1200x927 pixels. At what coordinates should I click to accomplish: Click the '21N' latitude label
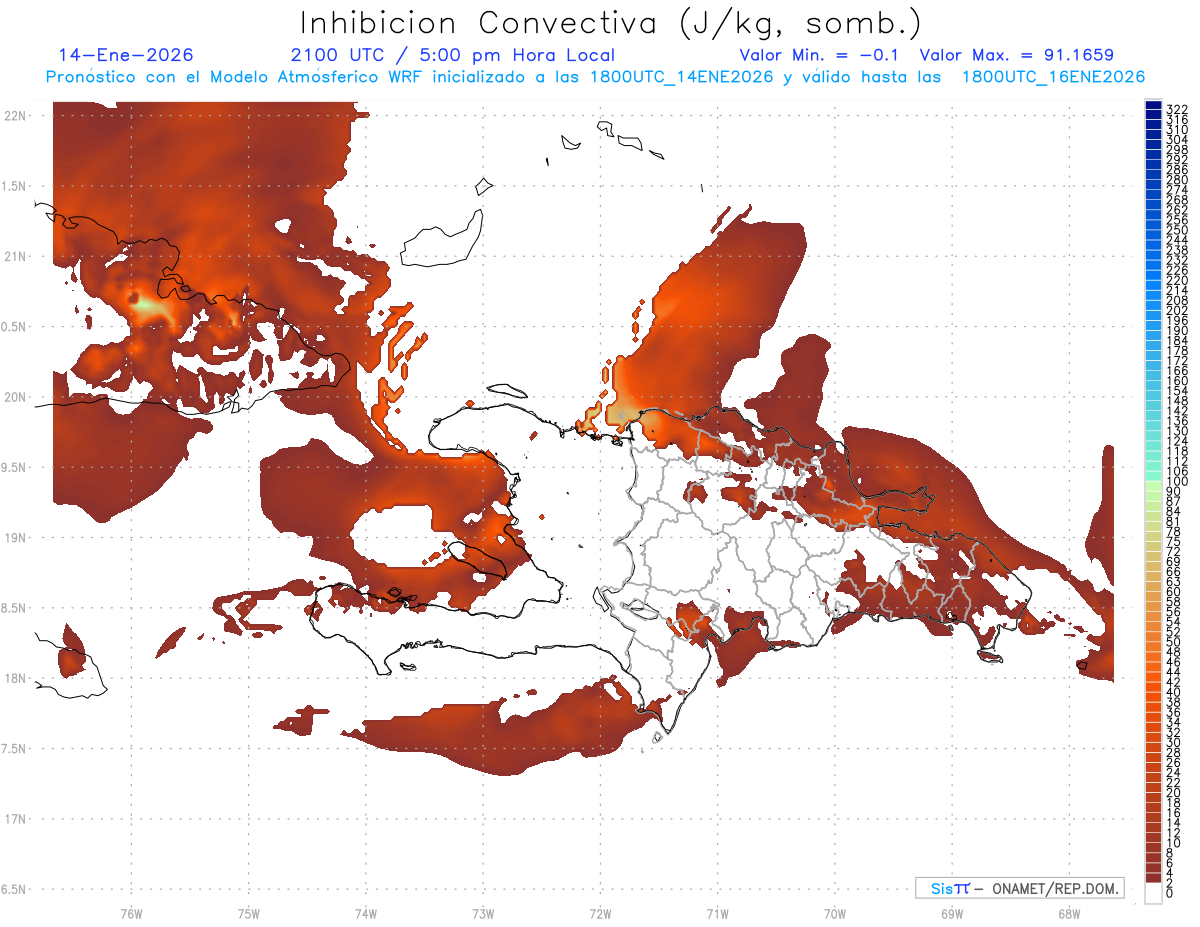click(x=15, y=257)
